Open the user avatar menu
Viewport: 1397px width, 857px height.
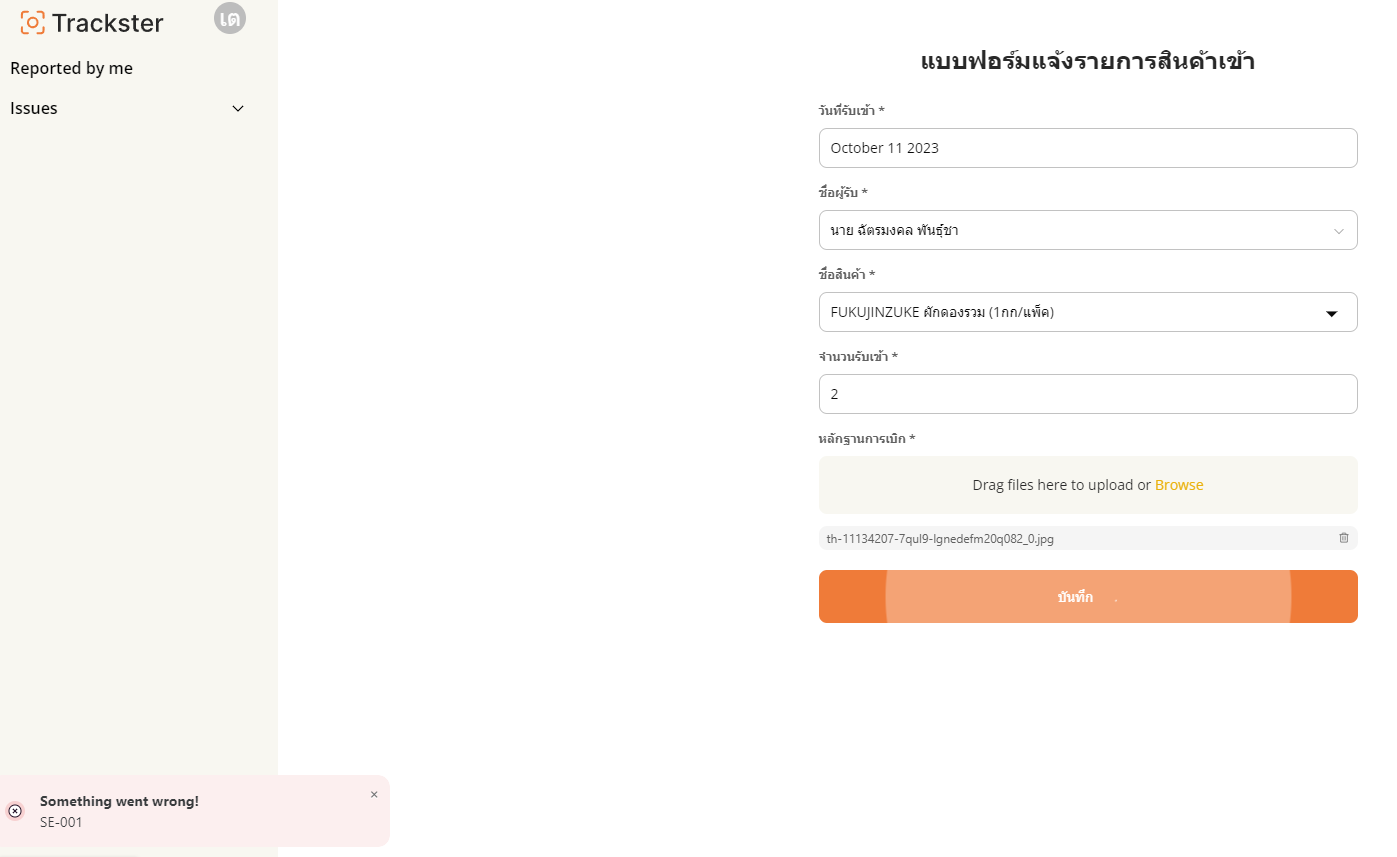tap(230, 18)
